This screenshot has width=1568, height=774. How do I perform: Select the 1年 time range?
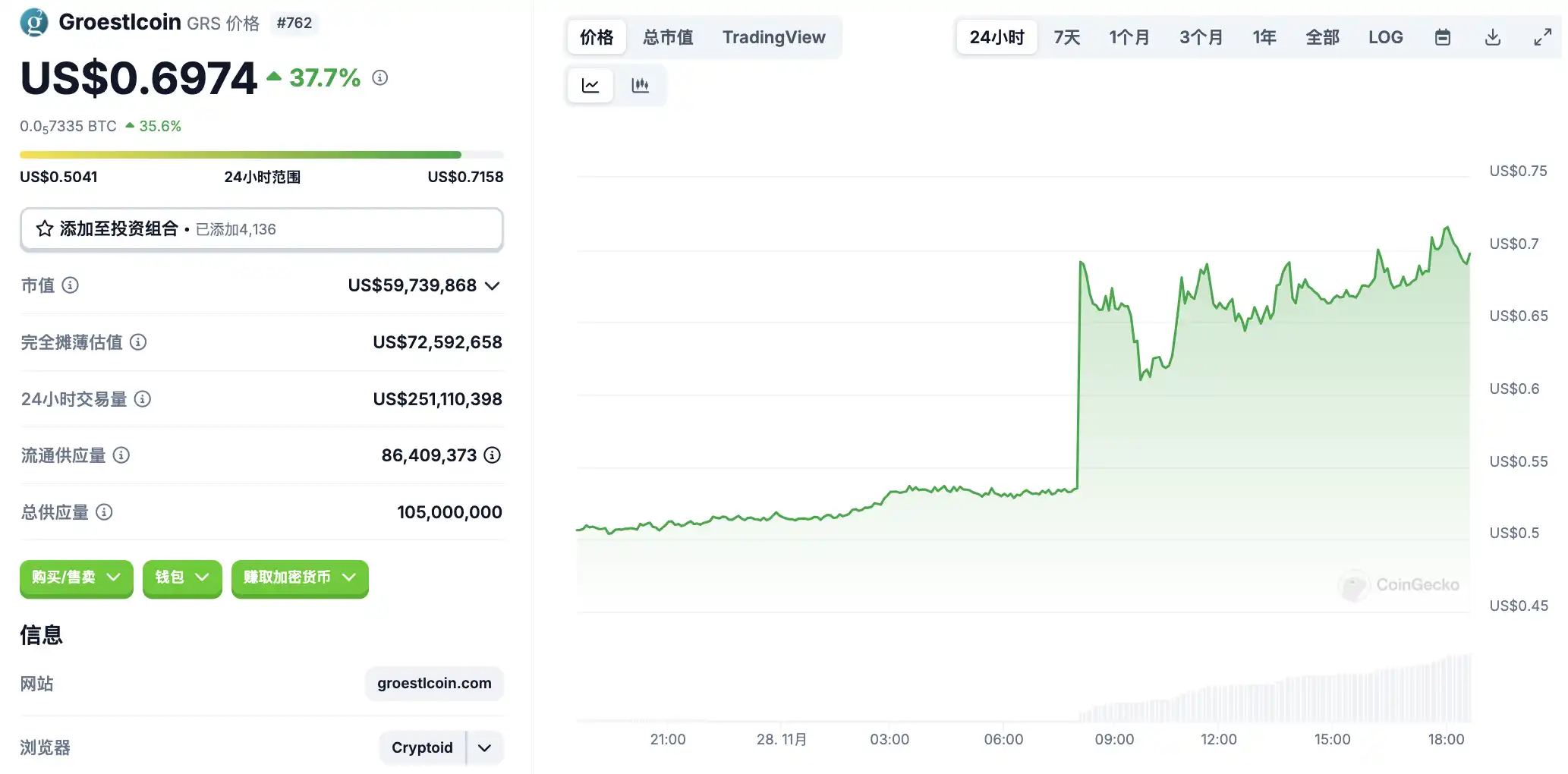[1264, 37]
